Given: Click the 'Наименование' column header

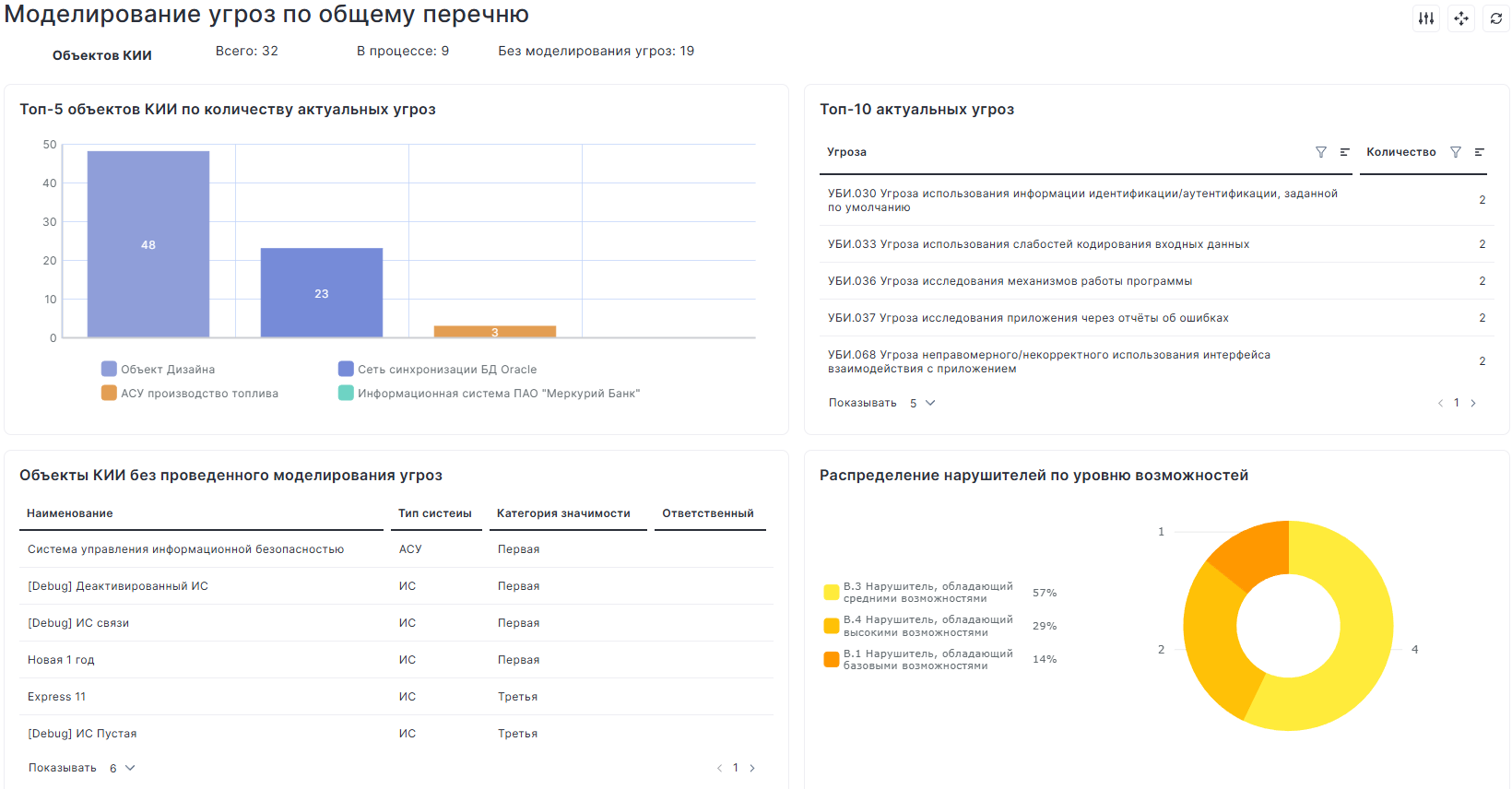Looking at the screenshot, I should [70, 513].
